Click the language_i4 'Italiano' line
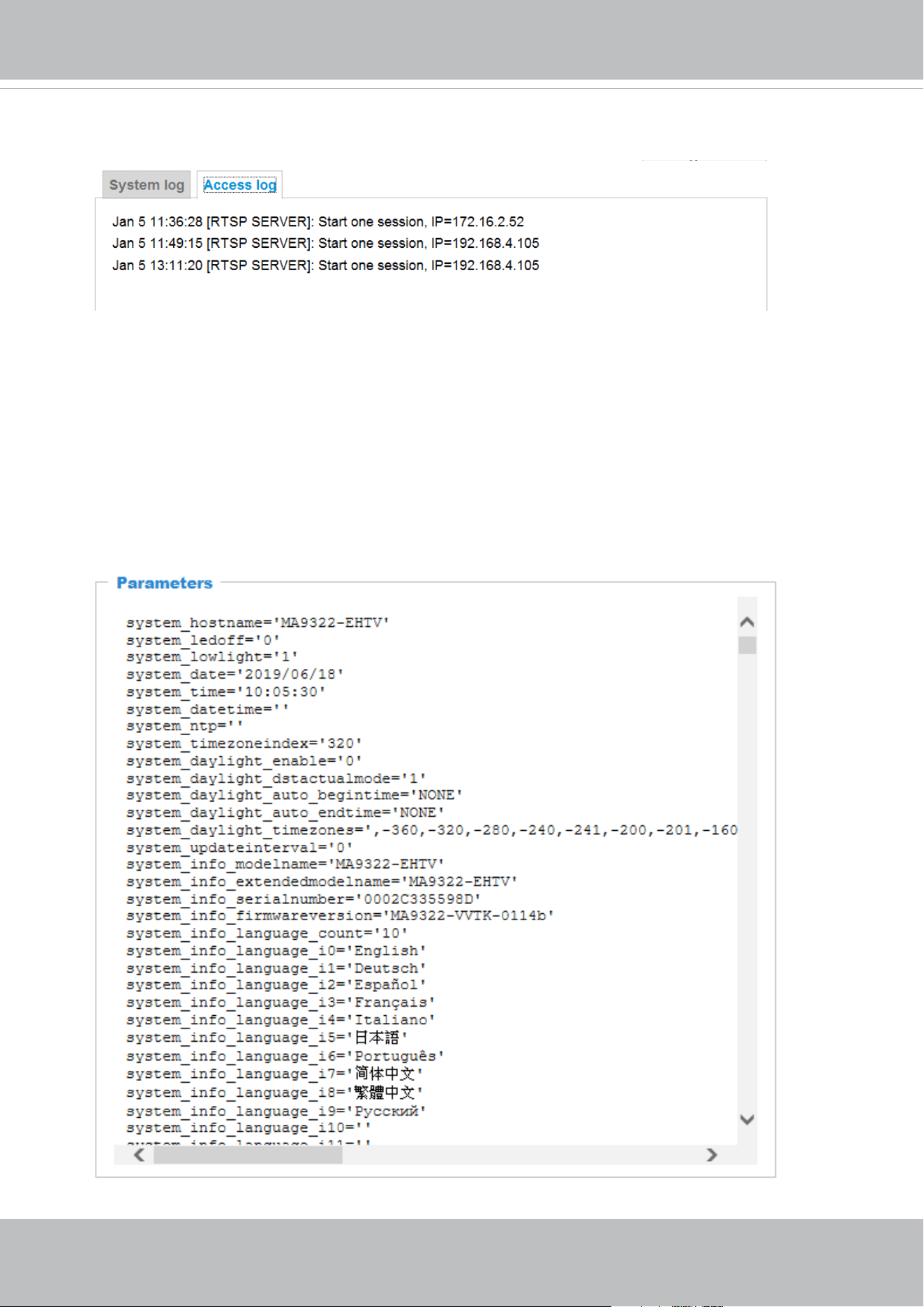Image resolution: width=924 pixels, height=1307 pixels. point(281,1020)
